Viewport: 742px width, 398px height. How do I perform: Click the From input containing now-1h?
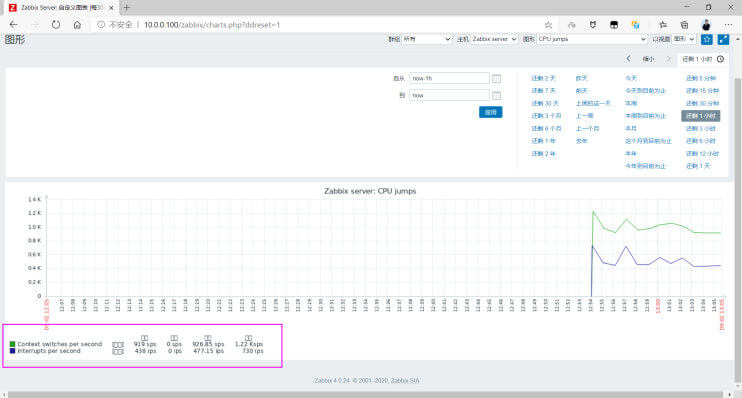tap(449, 78)
